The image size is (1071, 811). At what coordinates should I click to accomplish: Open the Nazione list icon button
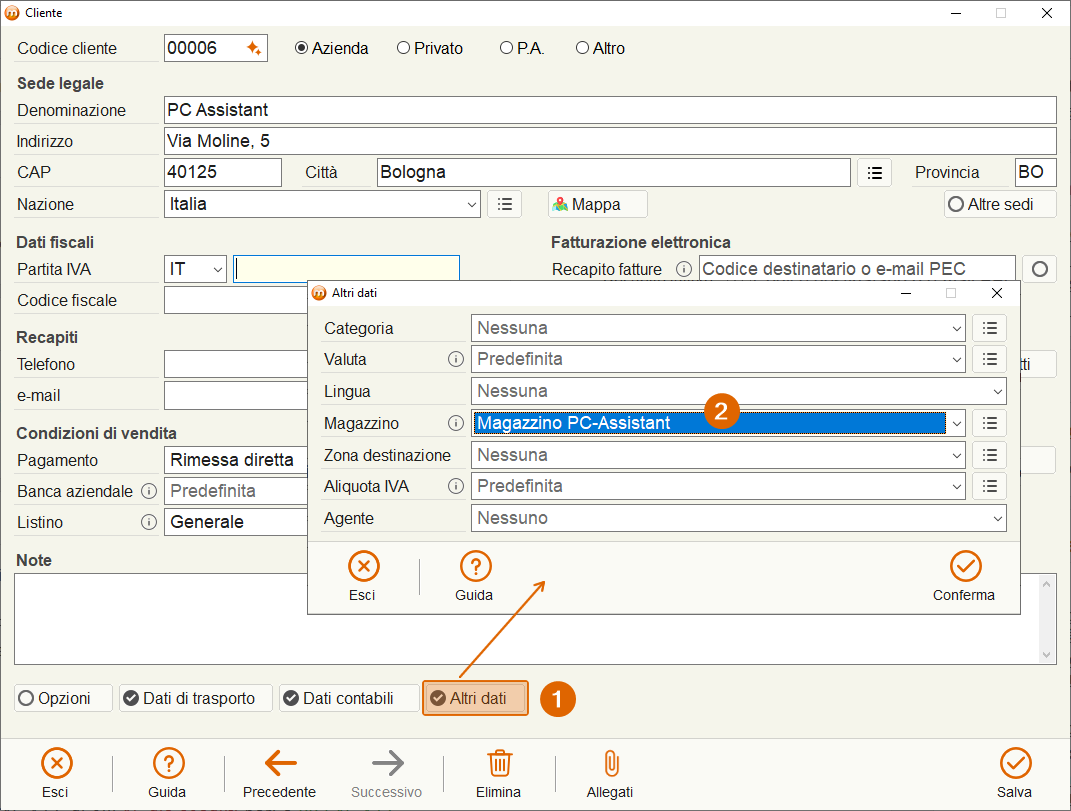click(505, 204)
